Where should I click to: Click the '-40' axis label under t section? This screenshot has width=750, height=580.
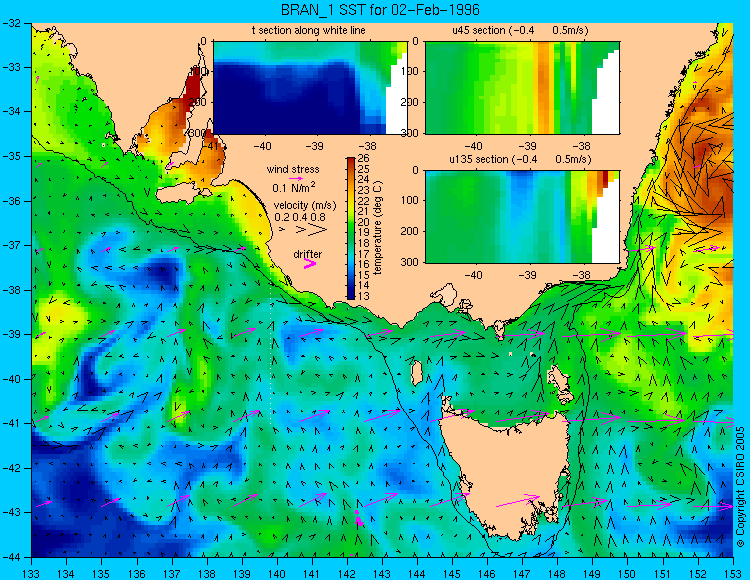pyautogui.click(x=262, y=146)
